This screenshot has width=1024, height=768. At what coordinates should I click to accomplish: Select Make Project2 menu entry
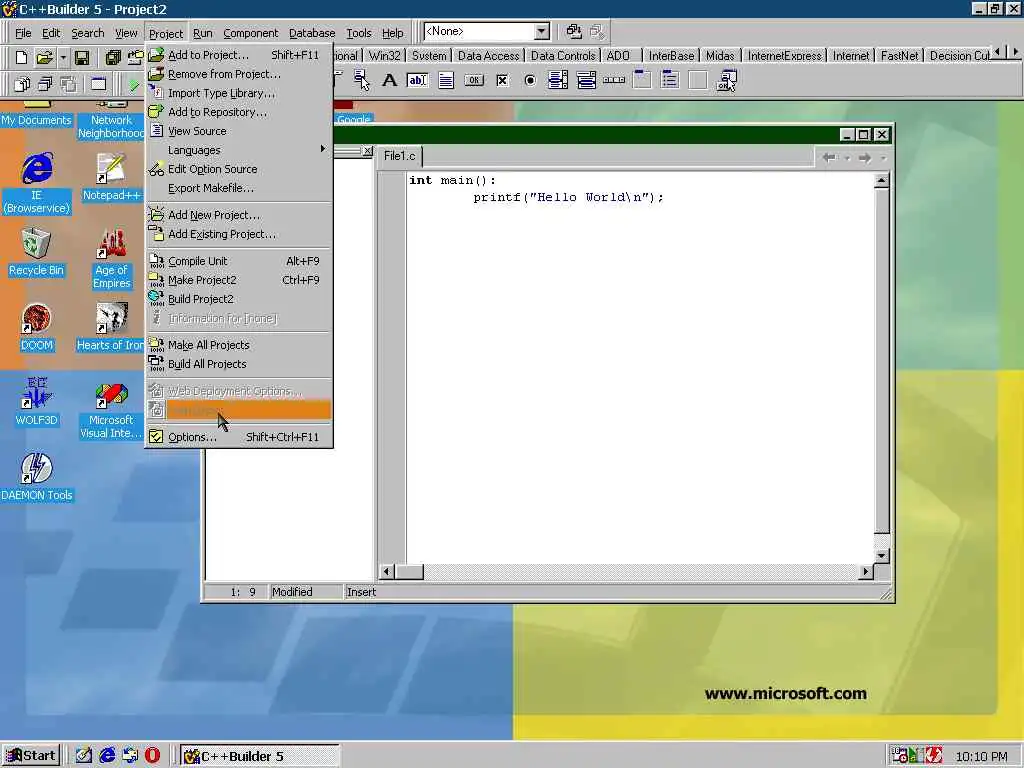239,280
